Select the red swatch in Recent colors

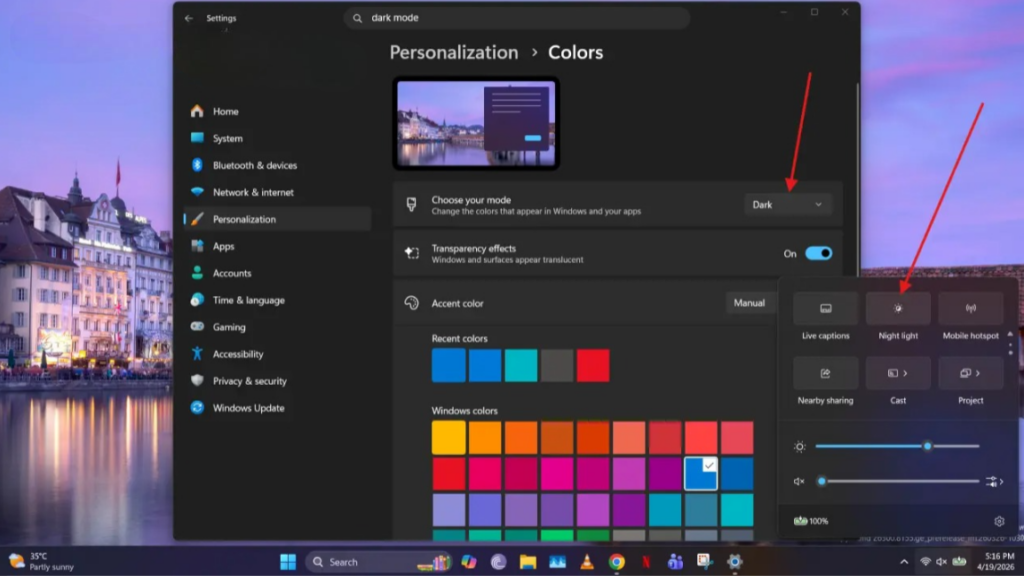(593, 366)
